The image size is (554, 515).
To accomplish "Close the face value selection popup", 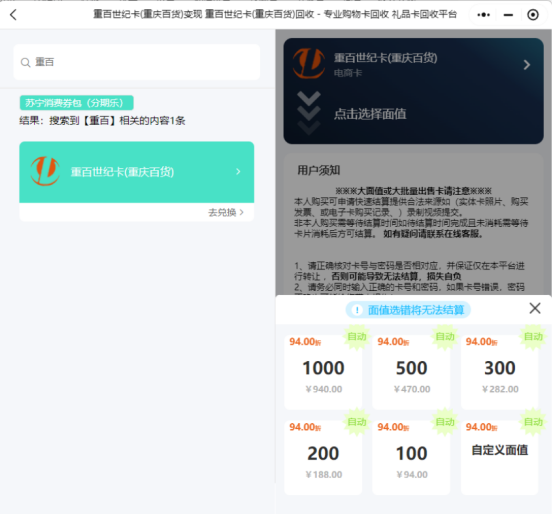I will [535, 308].
